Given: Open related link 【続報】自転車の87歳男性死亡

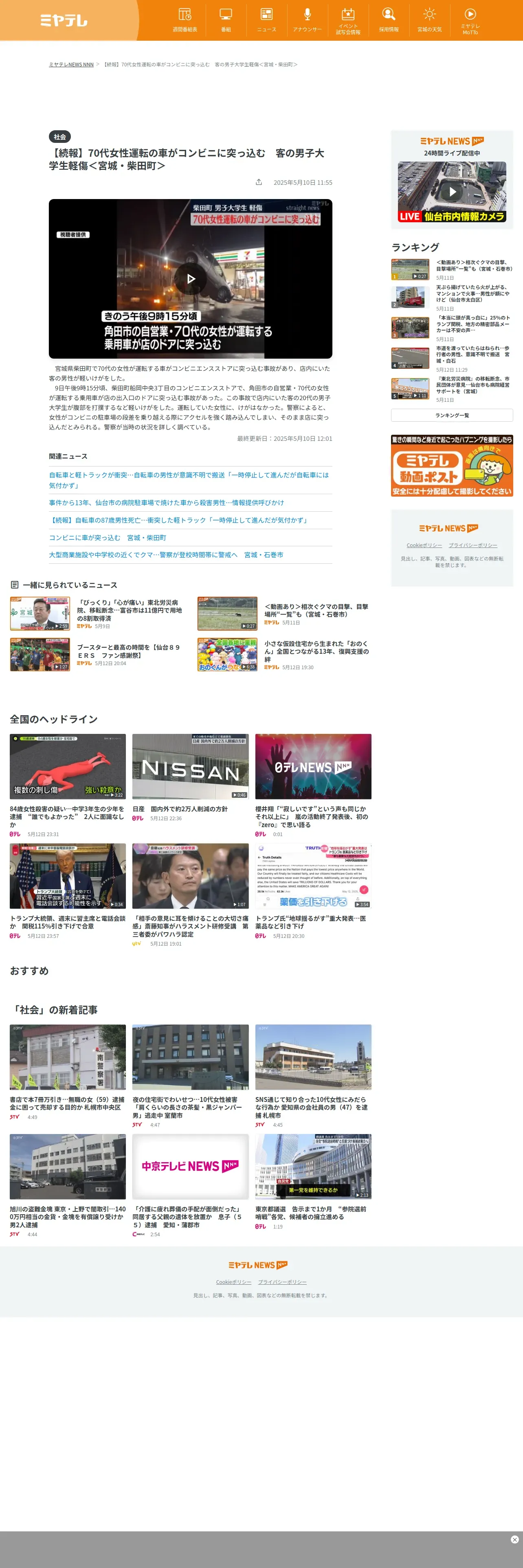Looking at the screenshot, I should (180, 521).
